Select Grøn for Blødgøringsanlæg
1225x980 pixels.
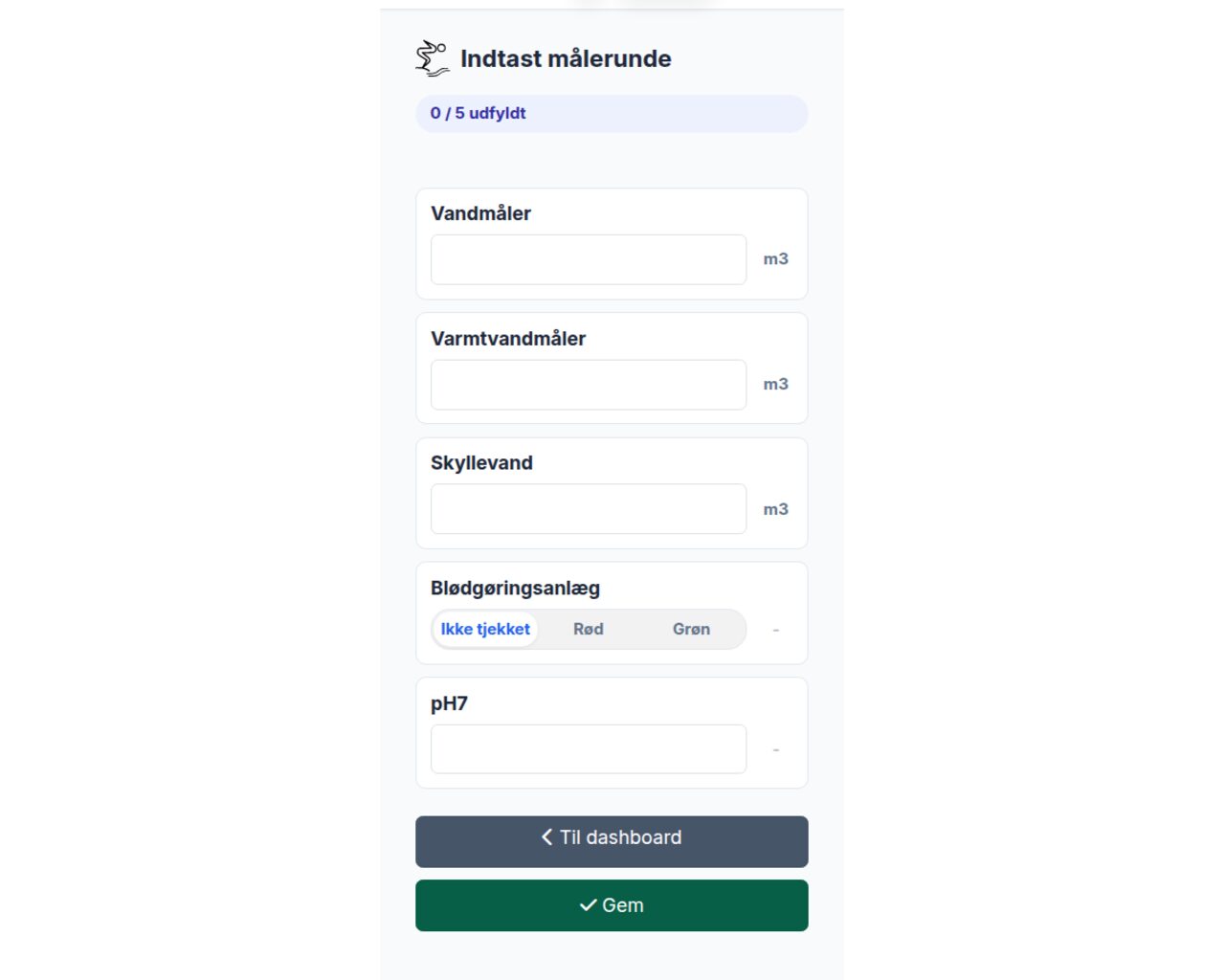pos(691,630)
